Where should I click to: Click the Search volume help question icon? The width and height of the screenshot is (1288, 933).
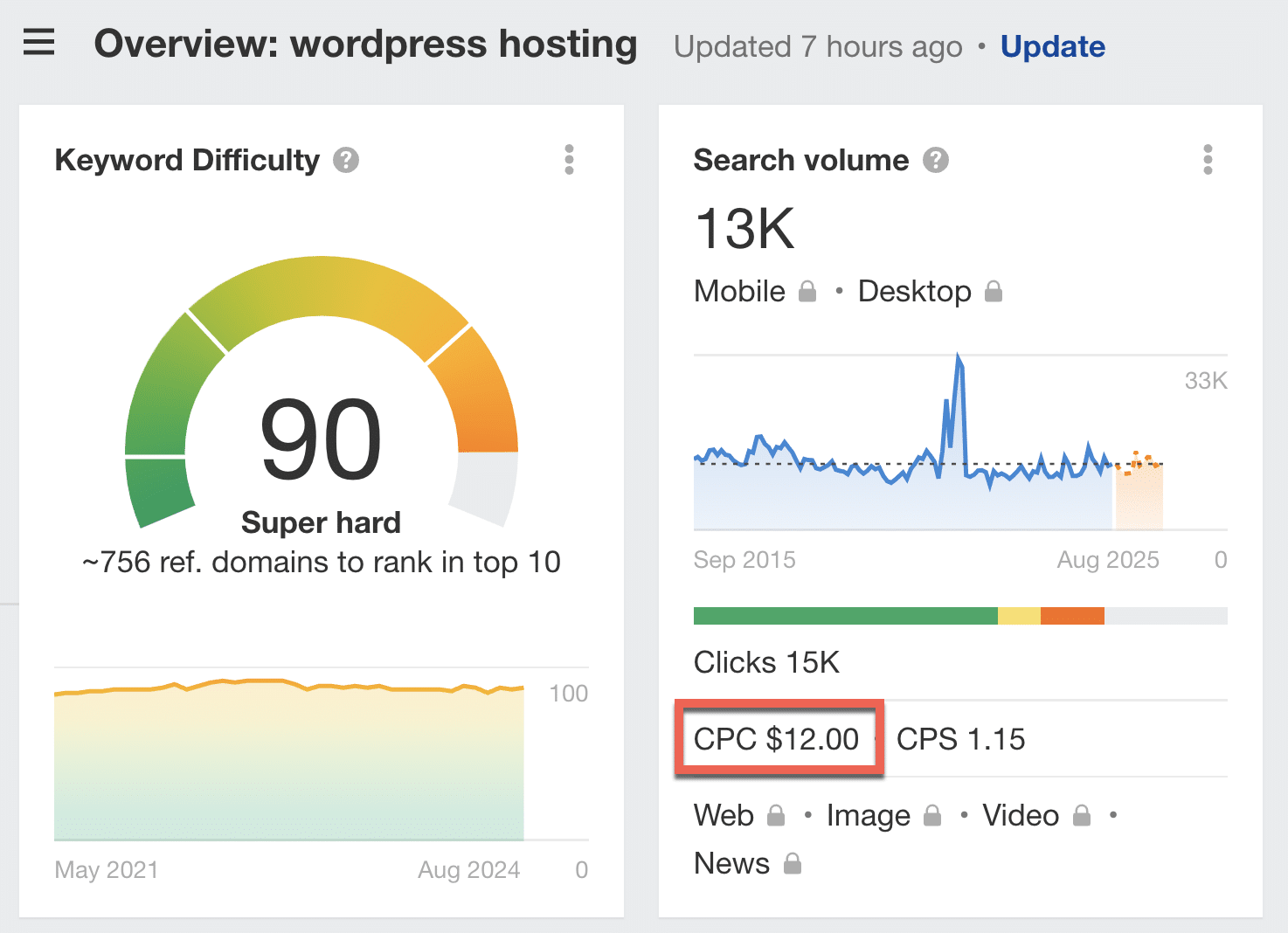coord(936,161)
